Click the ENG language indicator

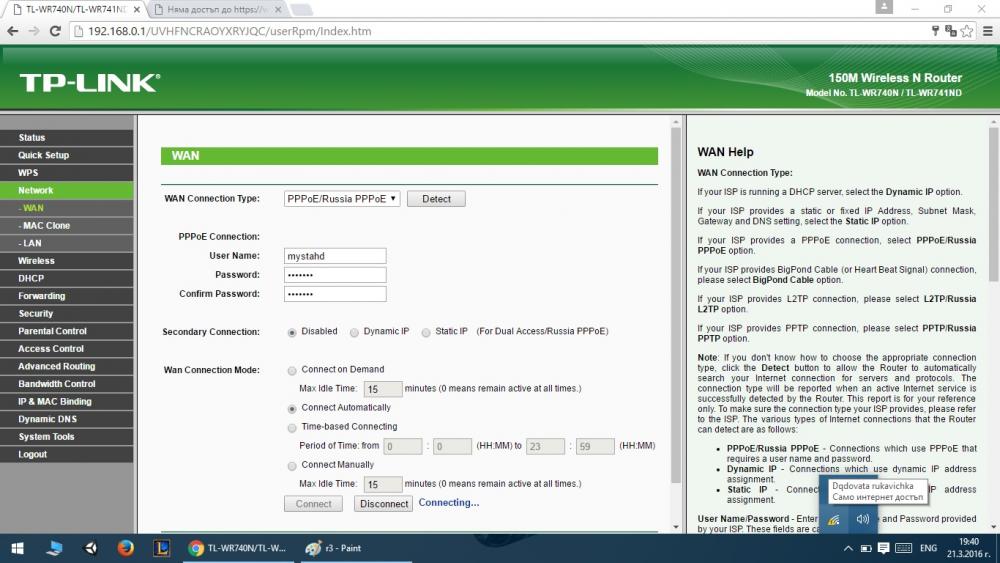(929, 548)
